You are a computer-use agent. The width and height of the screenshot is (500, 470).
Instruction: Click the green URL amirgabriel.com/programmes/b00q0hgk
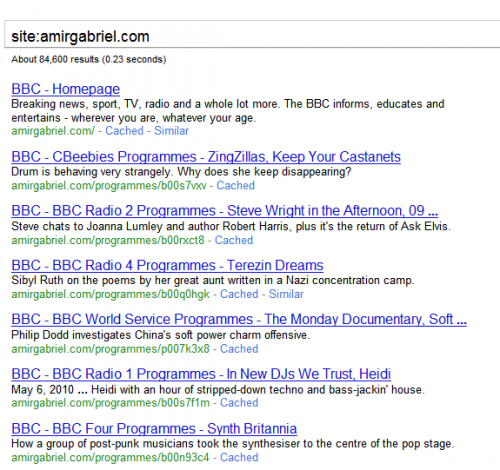point(111,294)
